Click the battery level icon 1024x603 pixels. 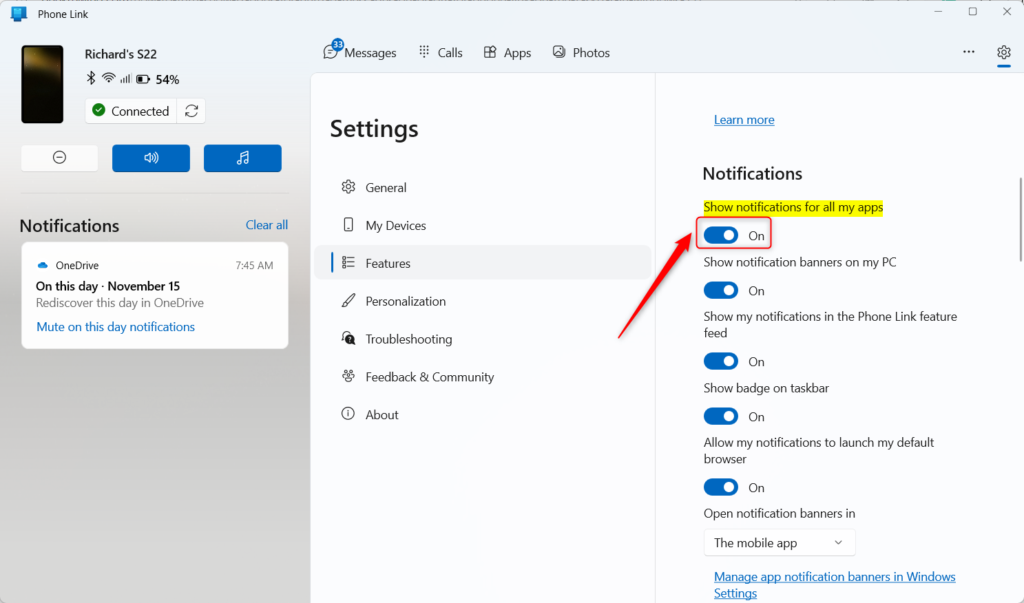[x=143, y=79]
